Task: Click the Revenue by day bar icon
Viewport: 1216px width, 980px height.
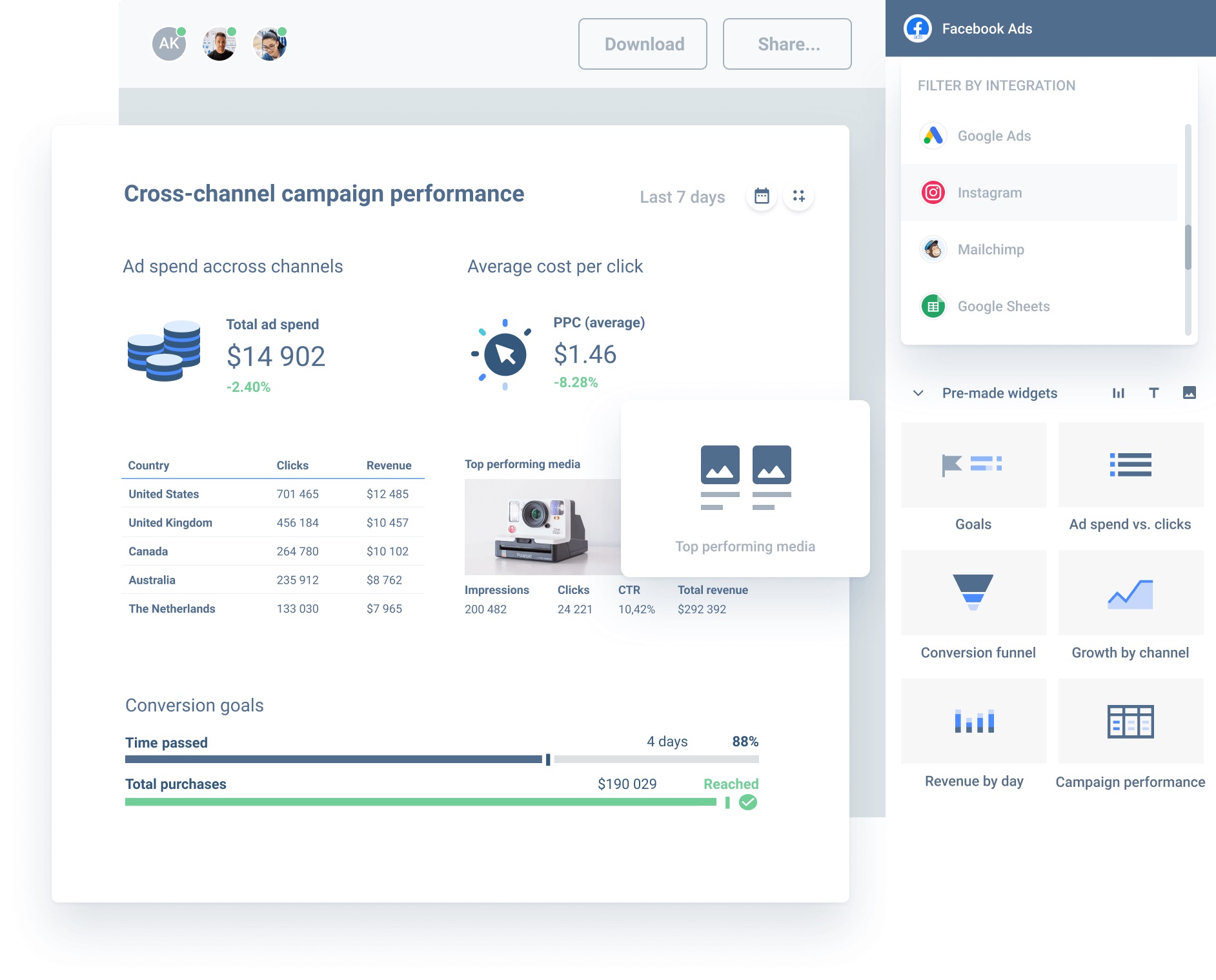Action: tap(973, 721)
